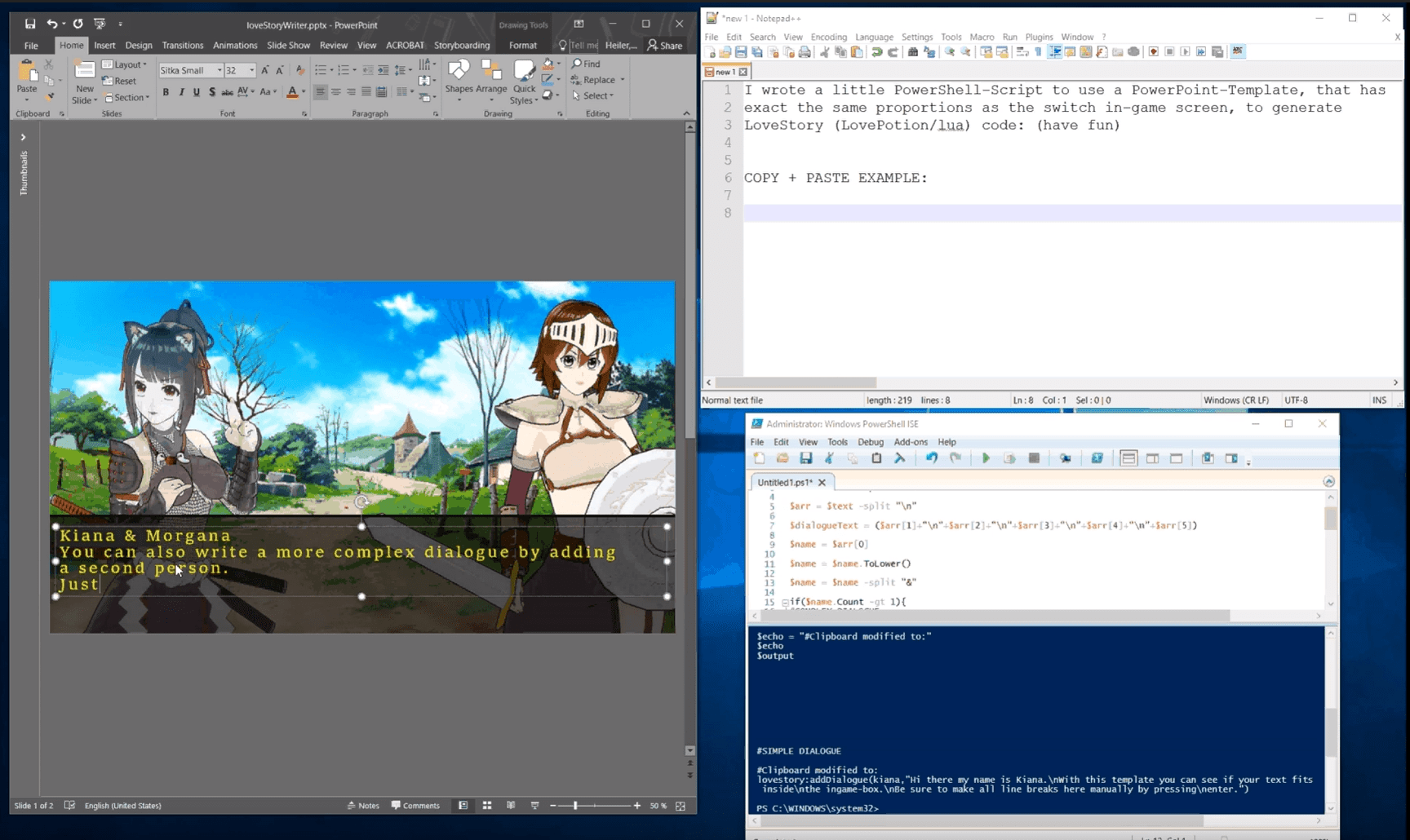
Task: Open the Sitka Small font name dropdown
Action: click(x=219, y=70)
